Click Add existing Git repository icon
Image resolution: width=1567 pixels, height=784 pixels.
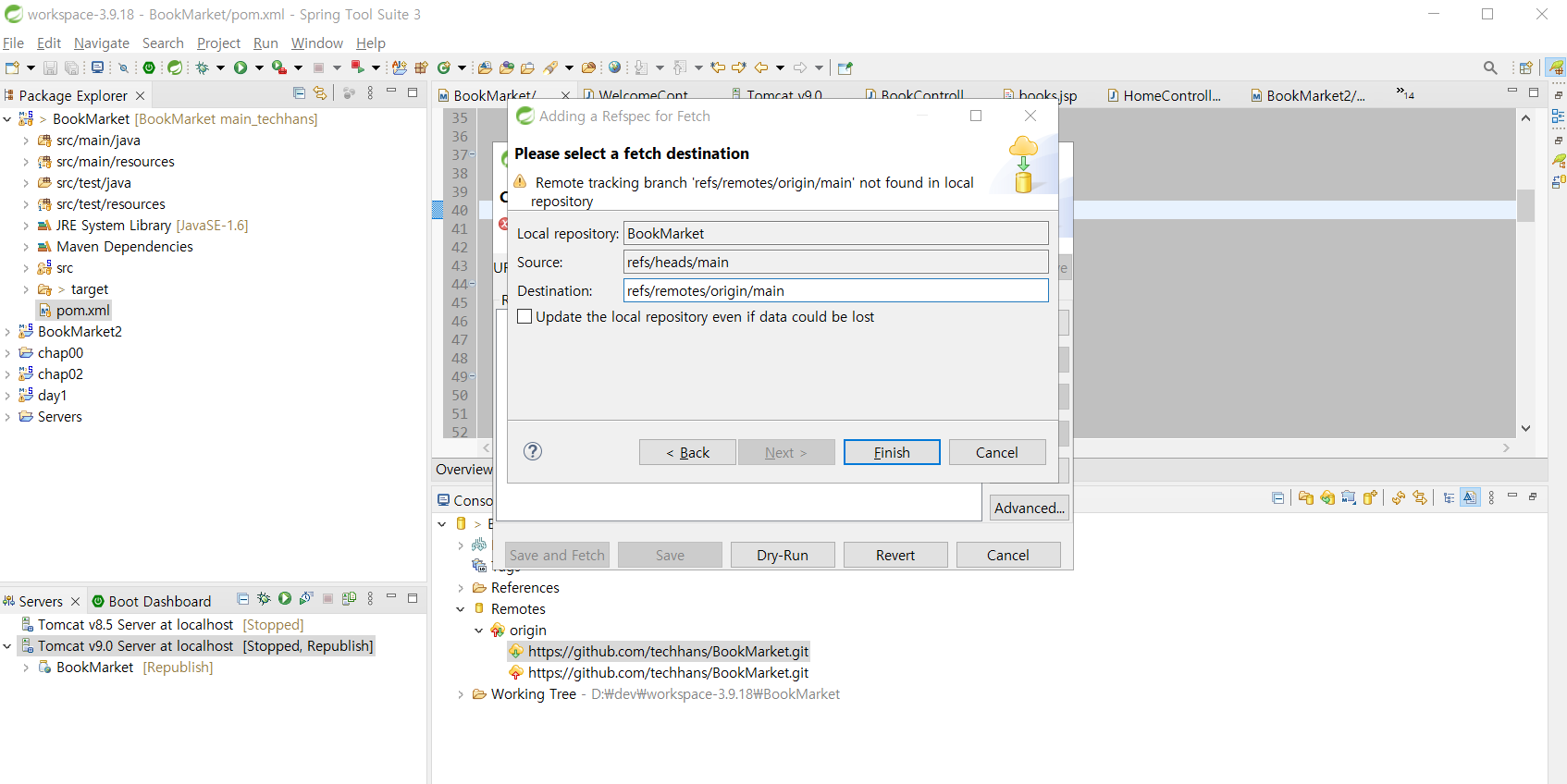click(x=1305, y=497)
